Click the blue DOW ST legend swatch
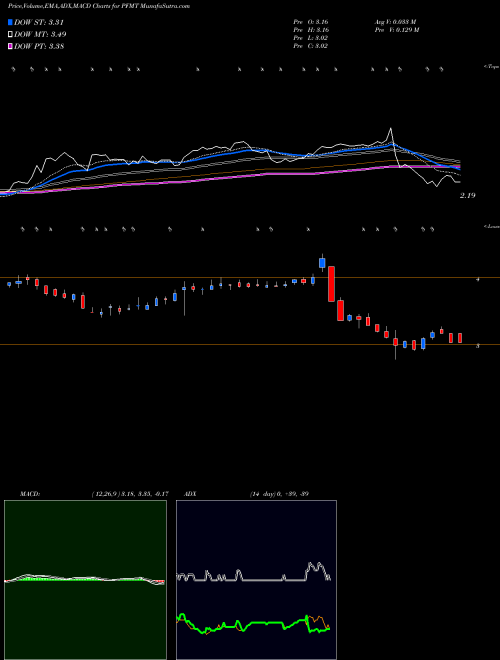500x660 pixels. coord(10,22)
